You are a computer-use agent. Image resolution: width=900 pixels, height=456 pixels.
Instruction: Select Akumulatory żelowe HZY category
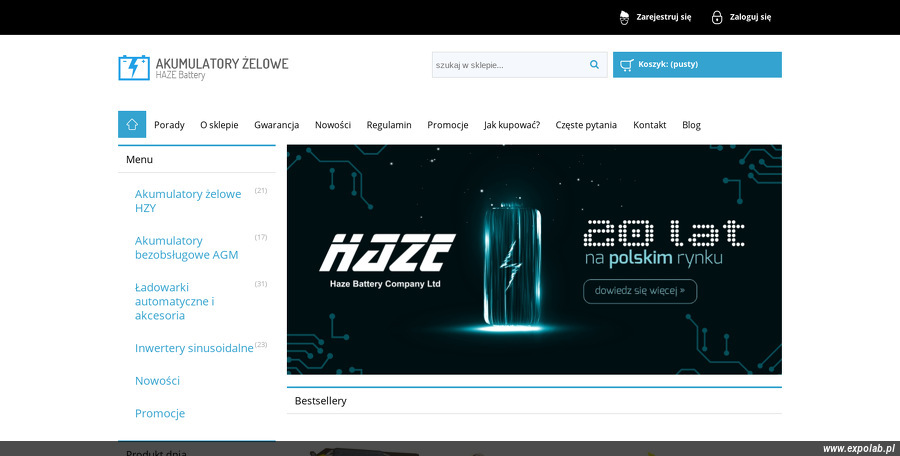(188, 201)
